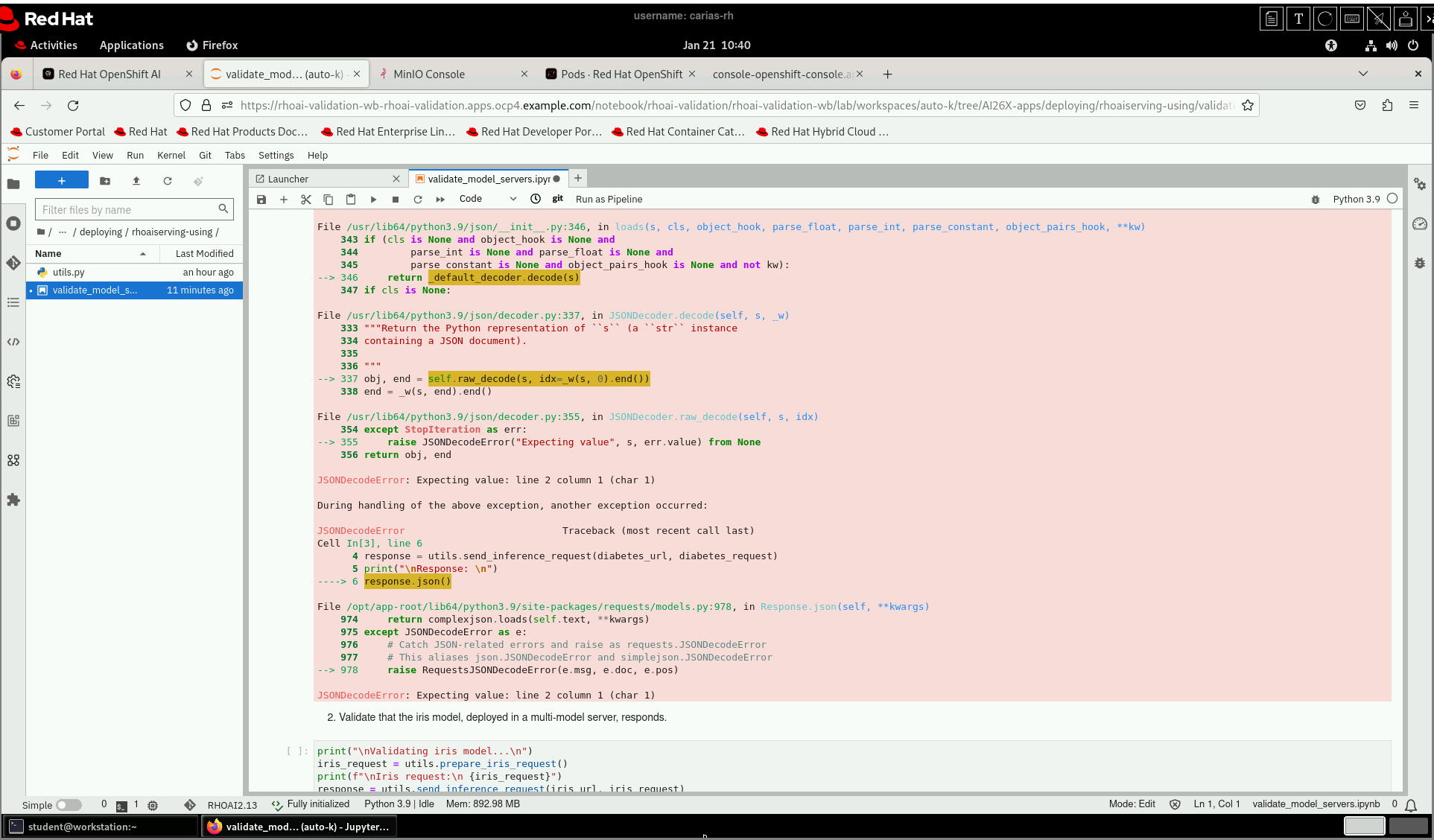The image size is (1434, 840).
Task: Open the debugger panel in the right sidebar
Action: click(x=1420, y=263)
